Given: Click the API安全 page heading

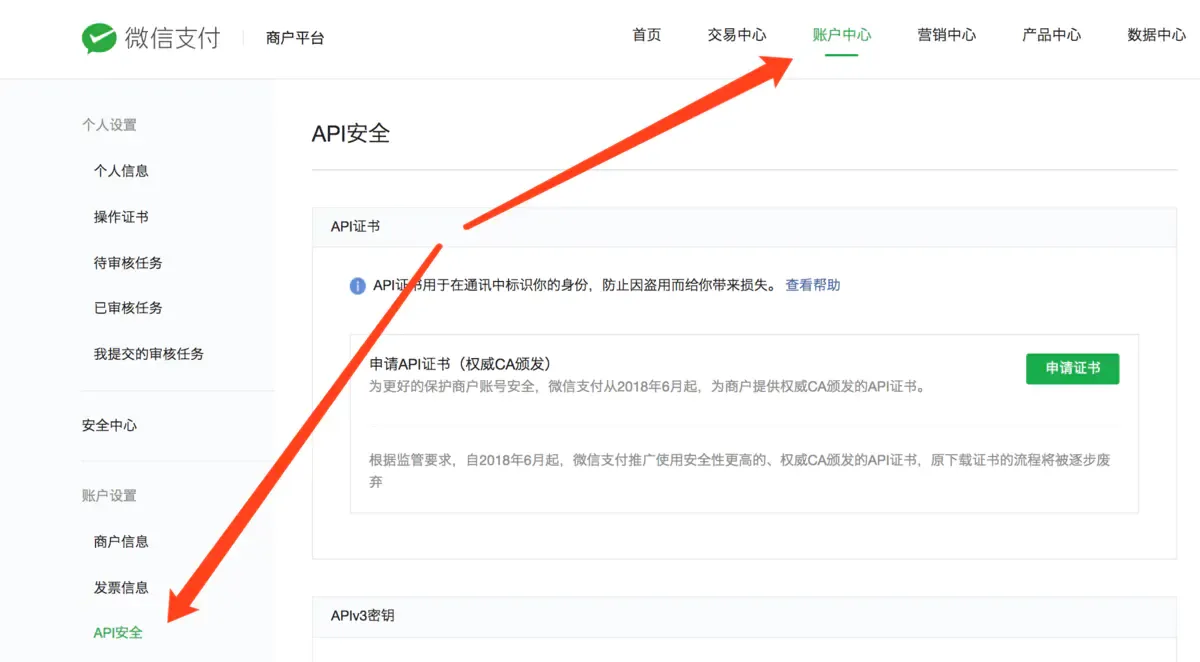Looking at the screenshot, I should tap(351, 133).
